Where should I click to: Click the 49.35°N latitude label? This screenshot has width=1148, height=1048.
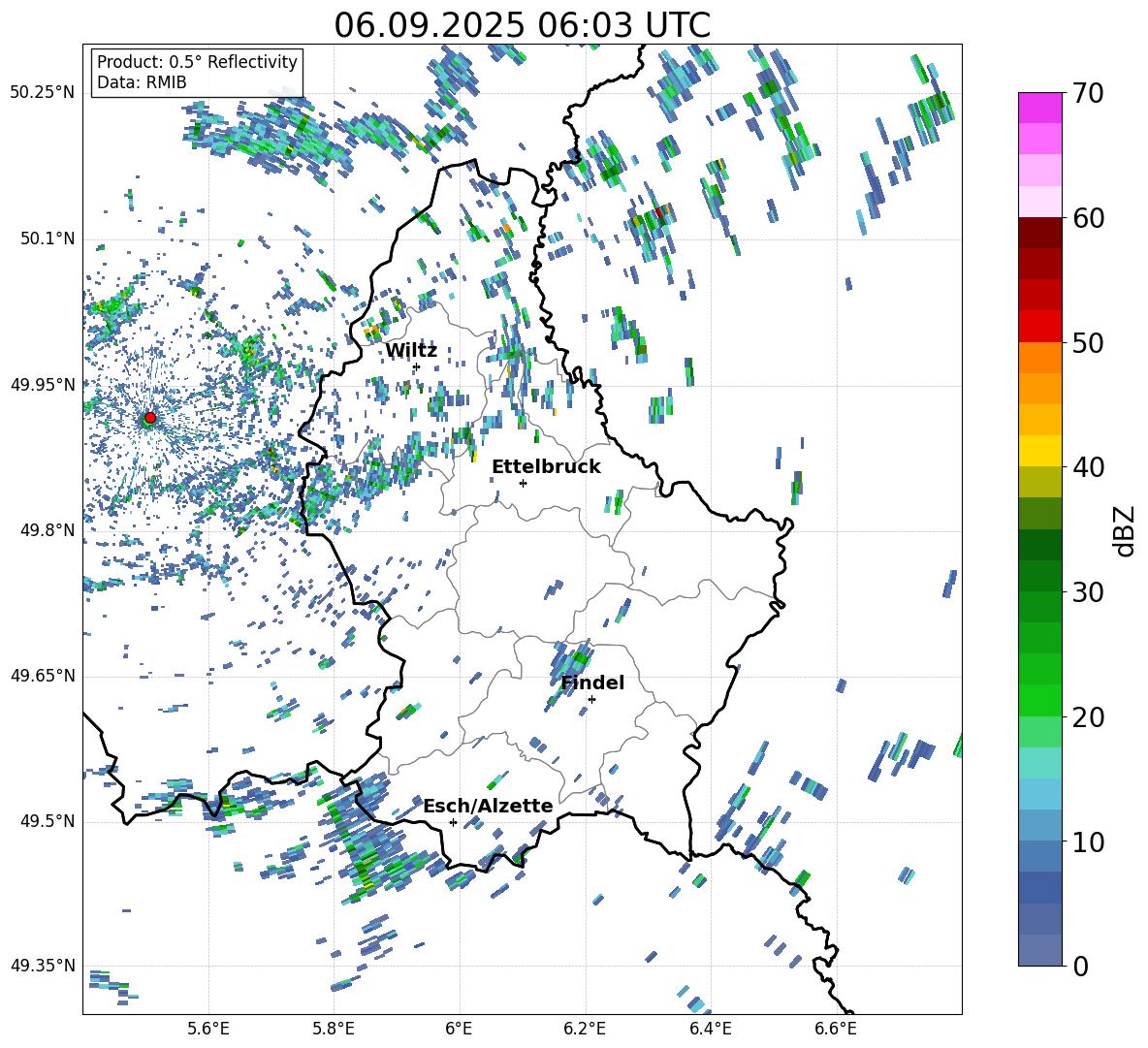pos(43,967)
